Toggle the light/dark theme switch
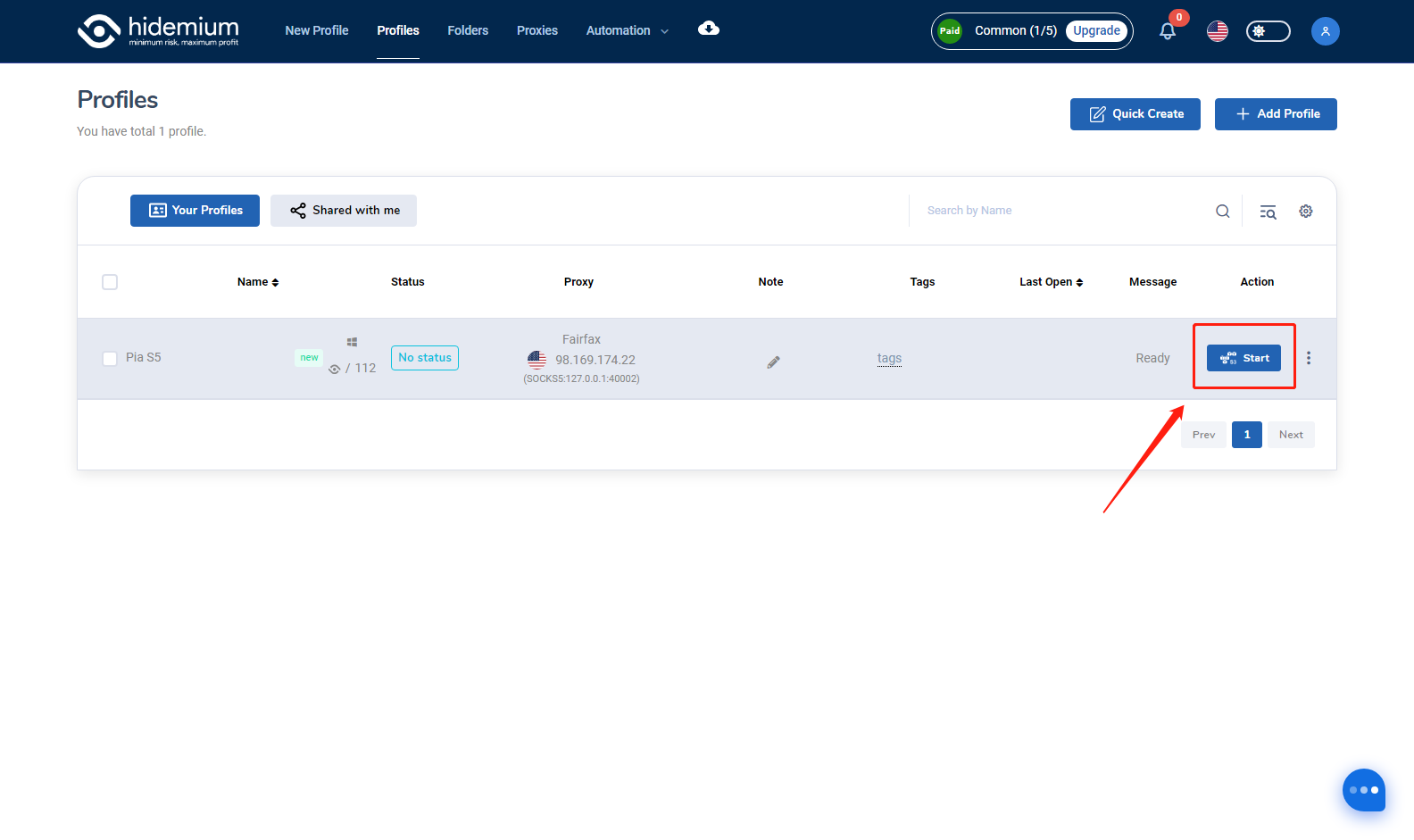Viewport: 1414px width, 840px height. coord(1268,31)
